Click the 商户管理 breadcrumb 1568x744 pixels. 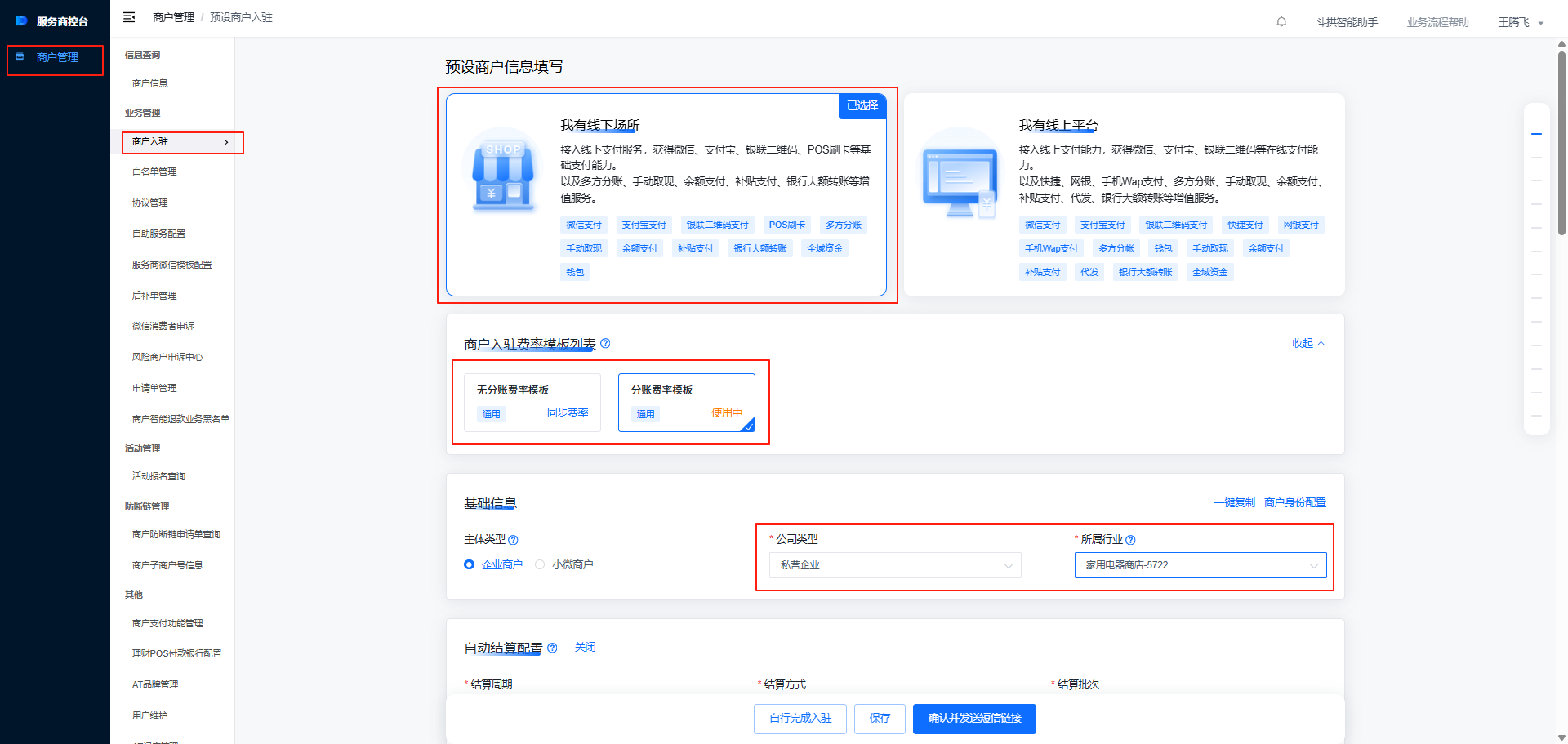pyautogui.click(x=173, y=17)
